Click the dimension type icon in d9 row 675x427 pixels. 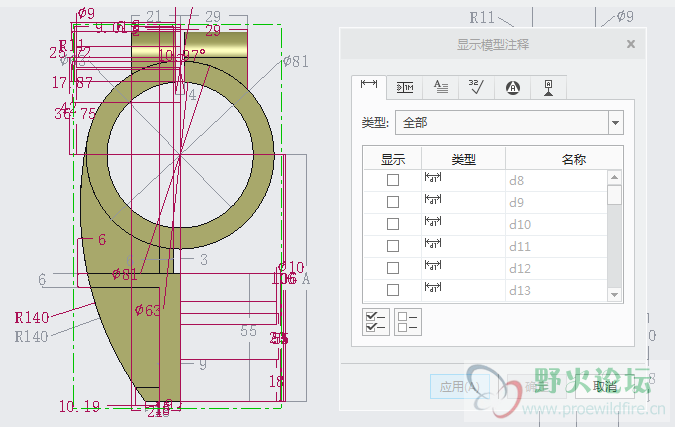point(433,199)
